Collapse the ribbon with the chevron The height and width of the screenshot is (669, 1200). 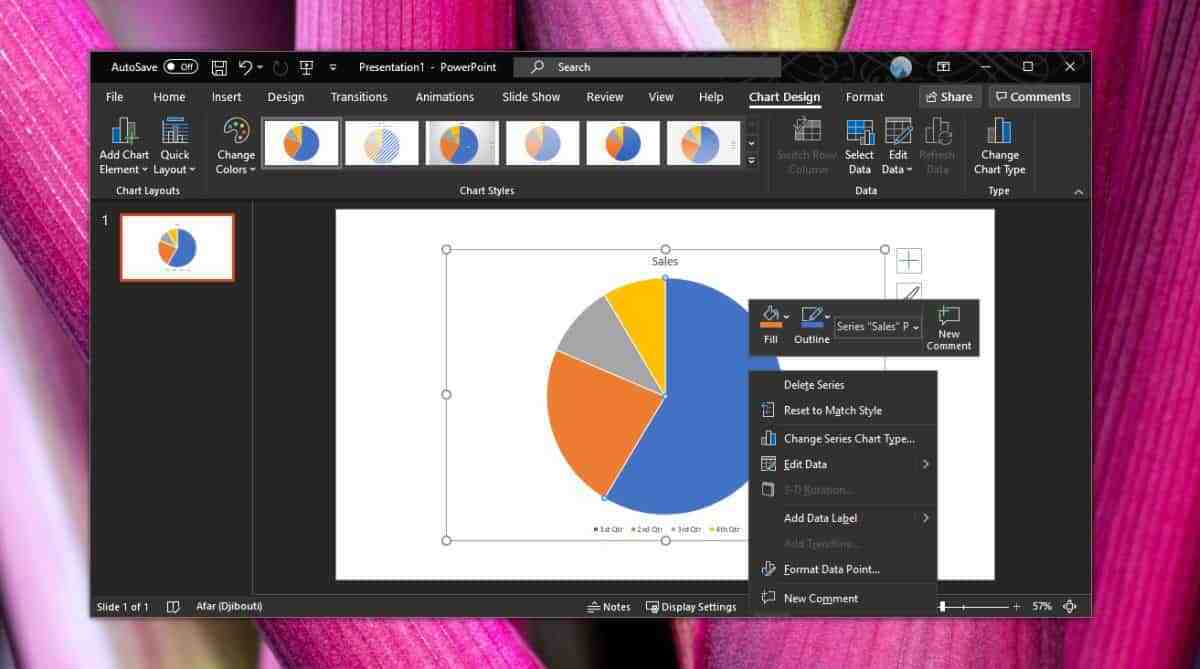coord(1077,190)
